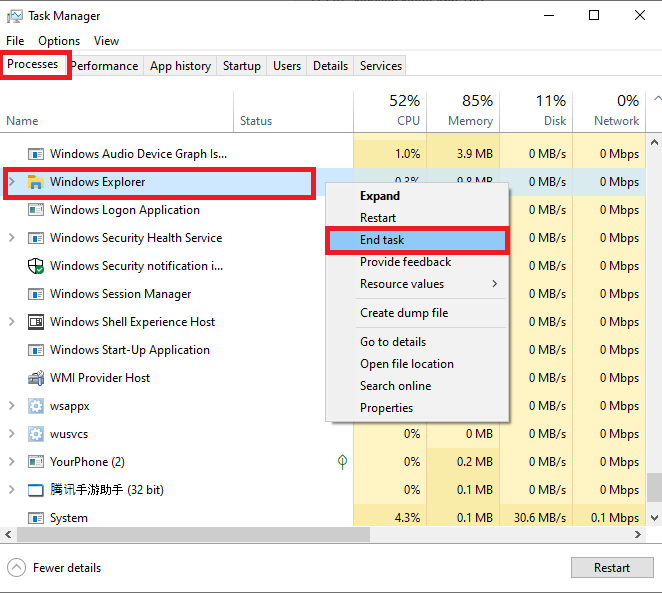Open the View menu
662x593 pixels.
coord(106,41)
